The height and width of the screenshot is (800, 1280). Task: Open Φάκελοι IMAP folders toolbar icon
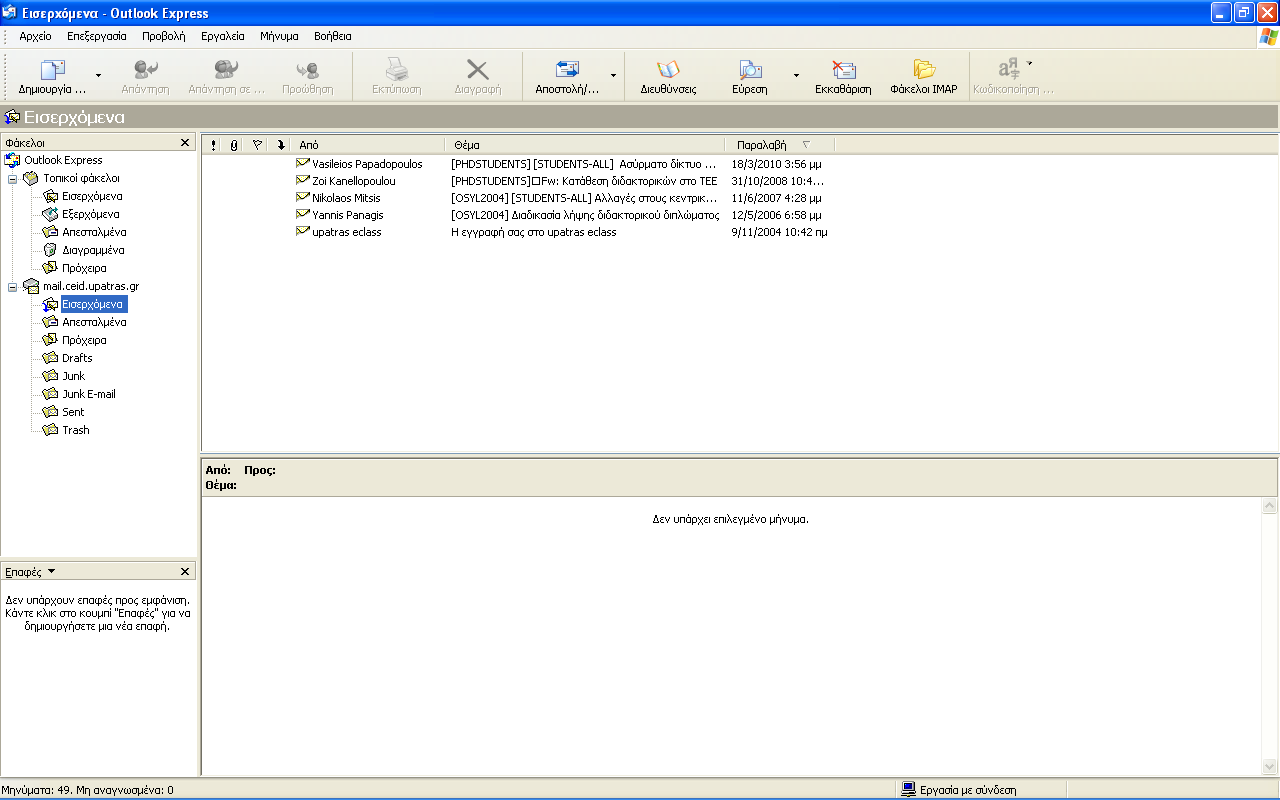(x=924, y=70)
